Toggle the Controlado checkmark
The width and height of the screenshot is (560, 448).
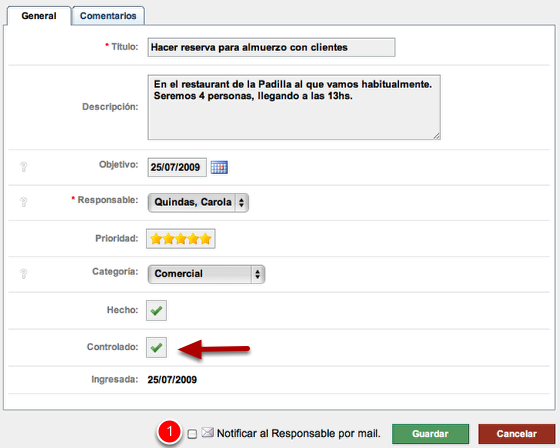pos(156,347)
